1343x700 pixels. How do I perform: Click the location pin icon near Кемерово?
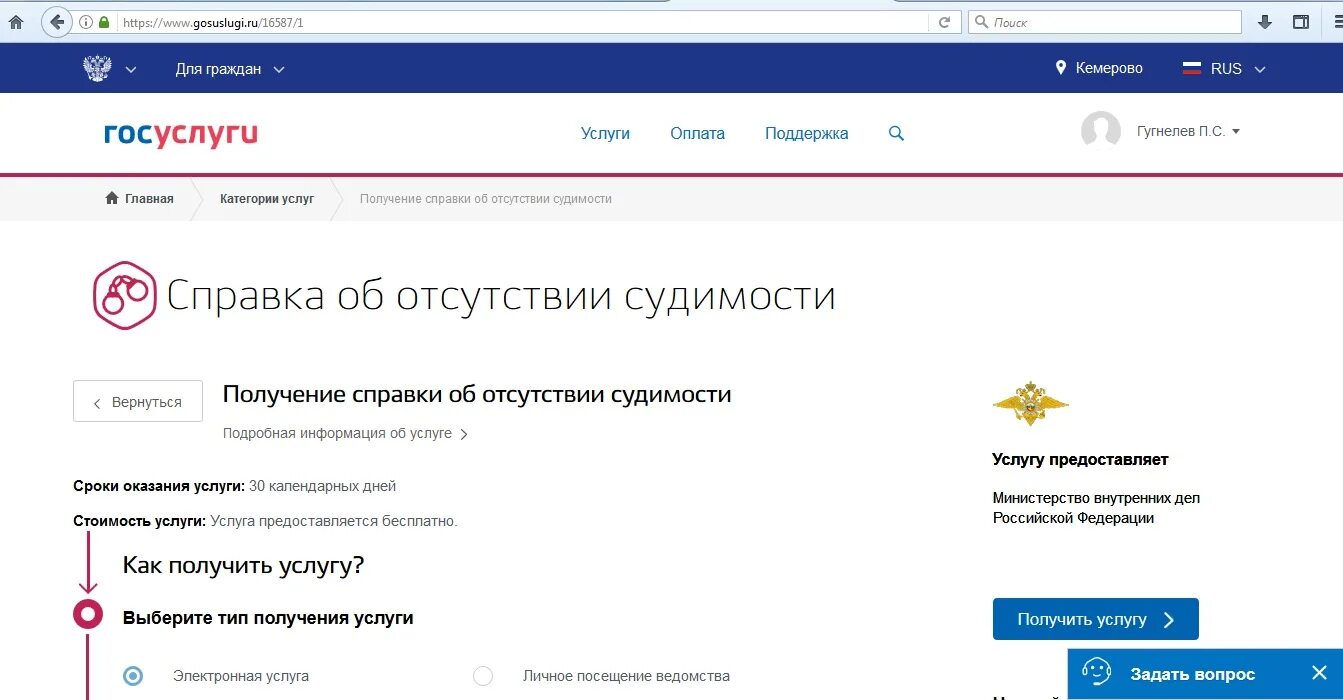1061,68
